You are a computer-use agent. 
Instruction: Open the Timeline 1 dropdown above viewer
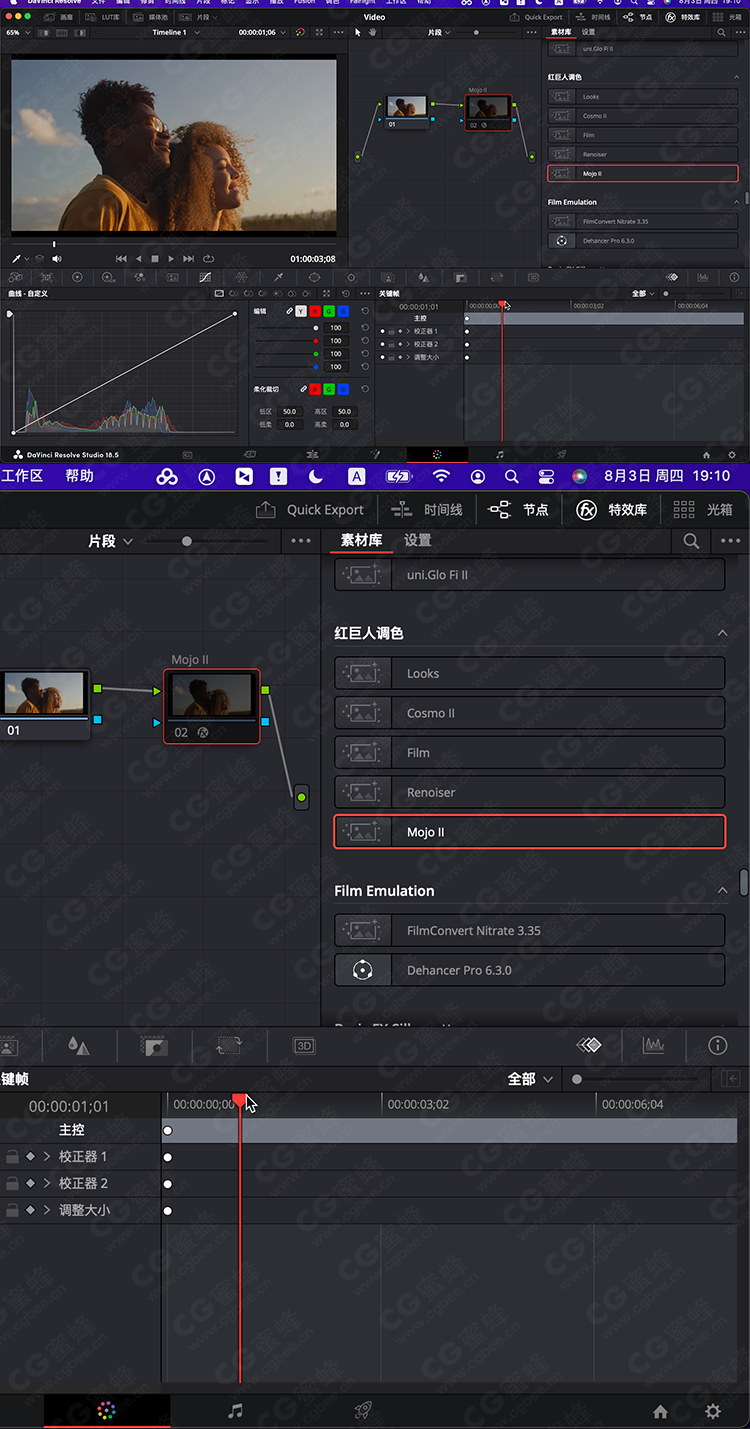pos(176,32)
